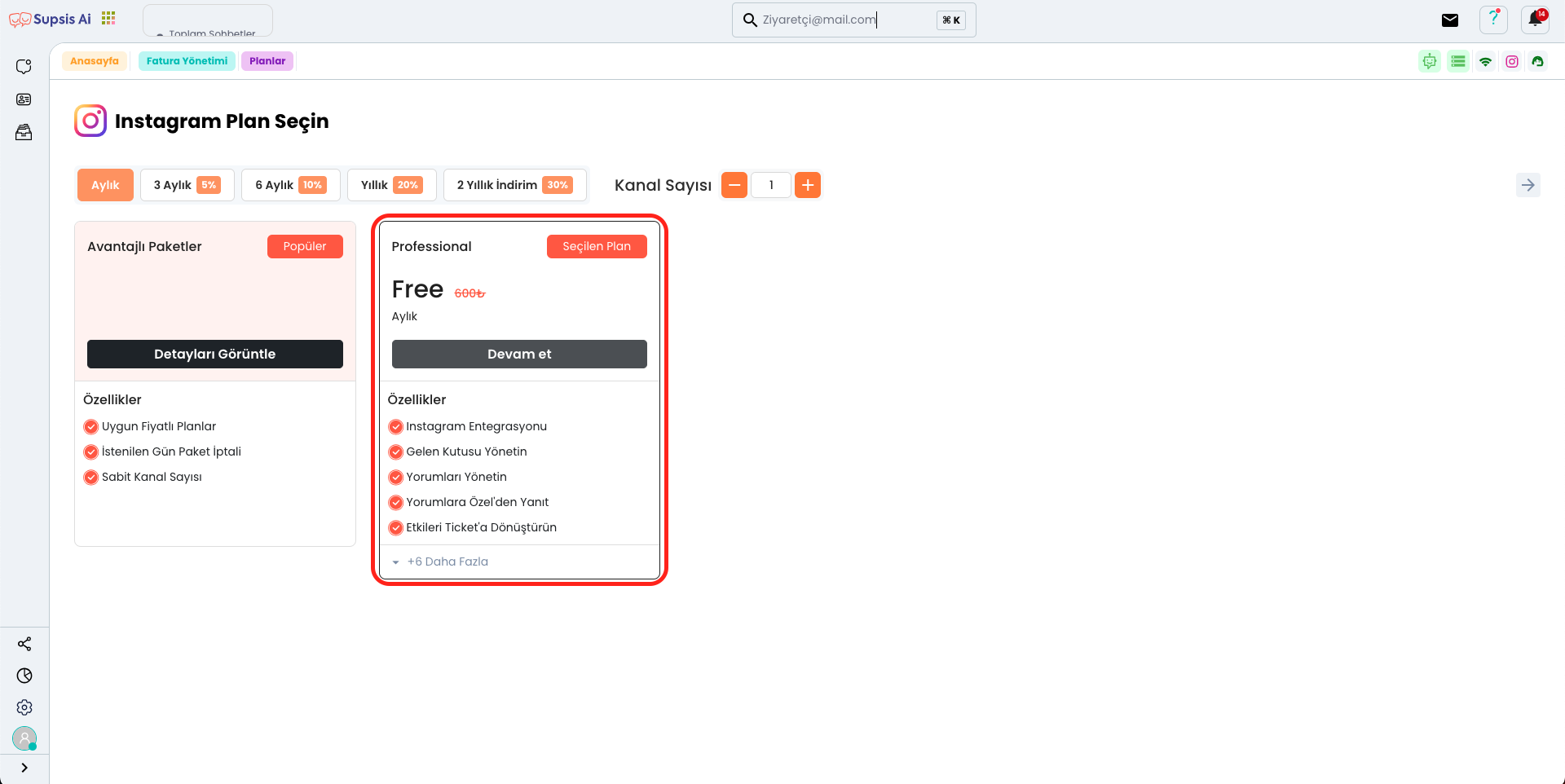Decrease channel count with minus button
Viewport: 1565px width, 784px height.
[x=734, y=185]
